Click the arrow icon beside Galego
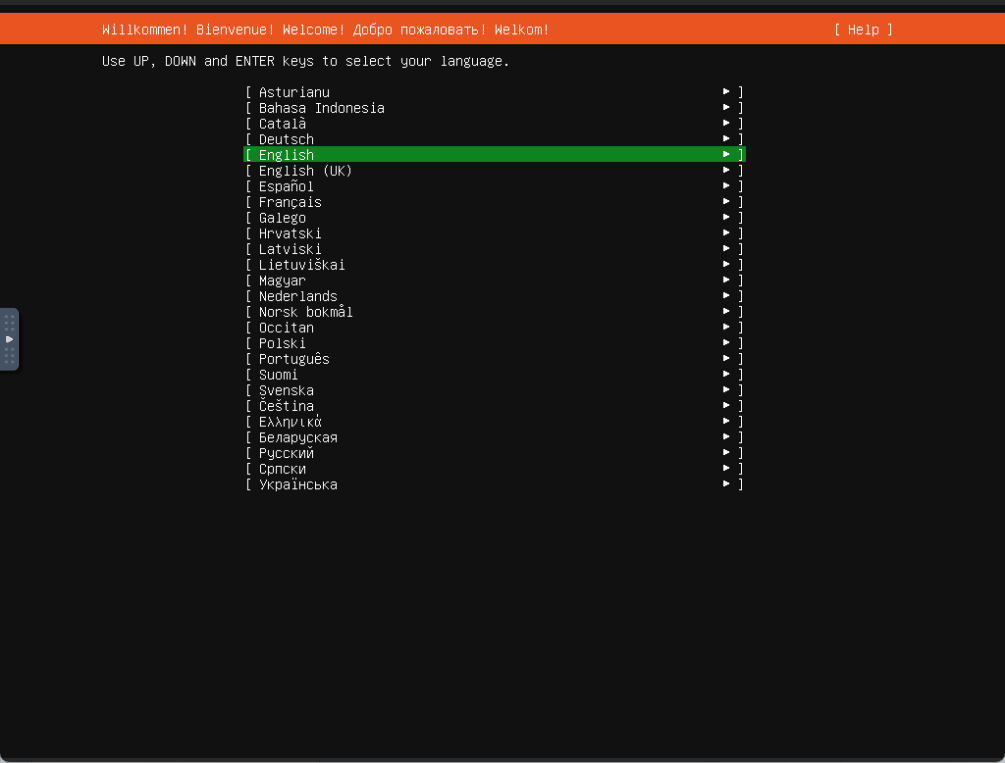This screenshot has height=763, width=1005. coord(727,218)
